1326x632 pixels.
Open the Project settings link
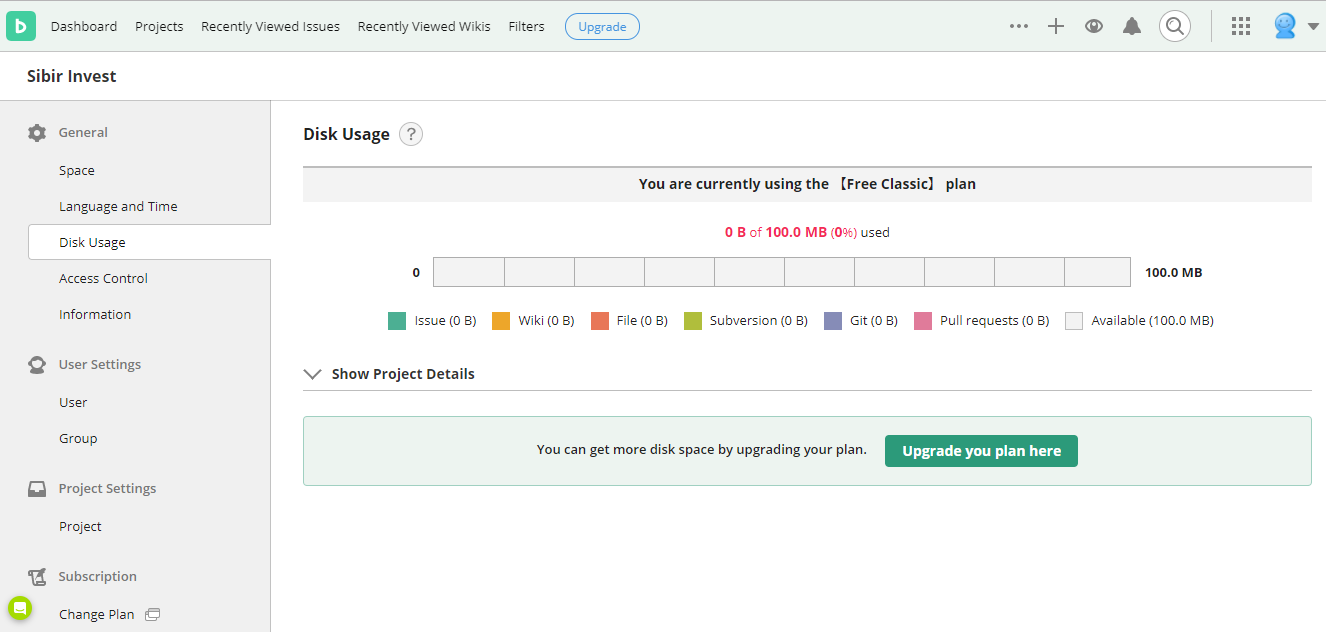pos(80,527)
